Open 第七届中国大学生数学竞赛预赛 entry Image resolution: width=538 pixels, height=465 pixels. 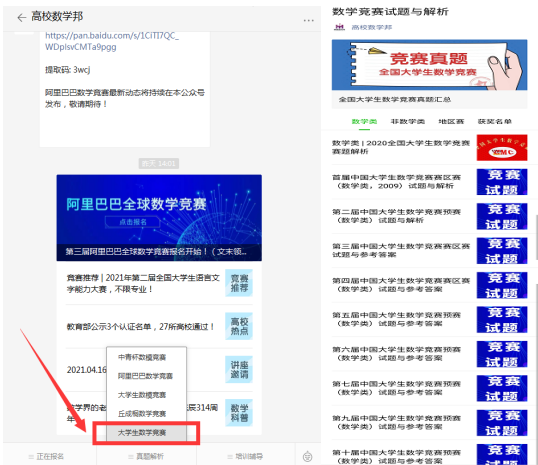click(396, 388)
